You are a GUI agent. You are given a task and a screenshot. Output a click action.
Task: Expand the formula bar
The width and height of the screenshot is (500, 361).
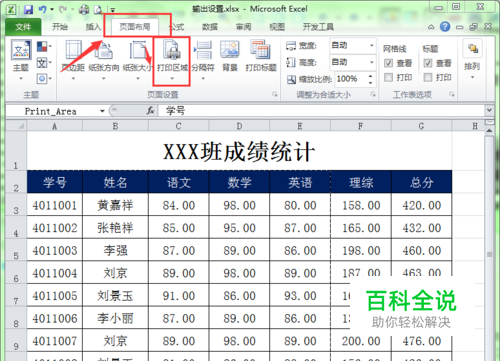[x=489, y=110]
